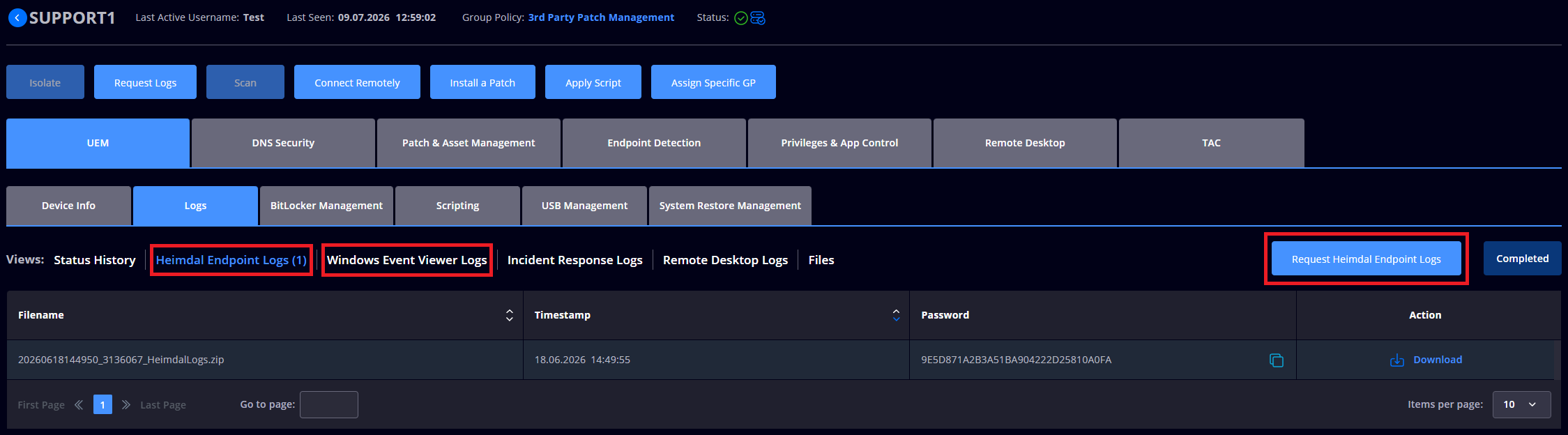
Task: Click the download icon in the Action column
Action: 1397,360
